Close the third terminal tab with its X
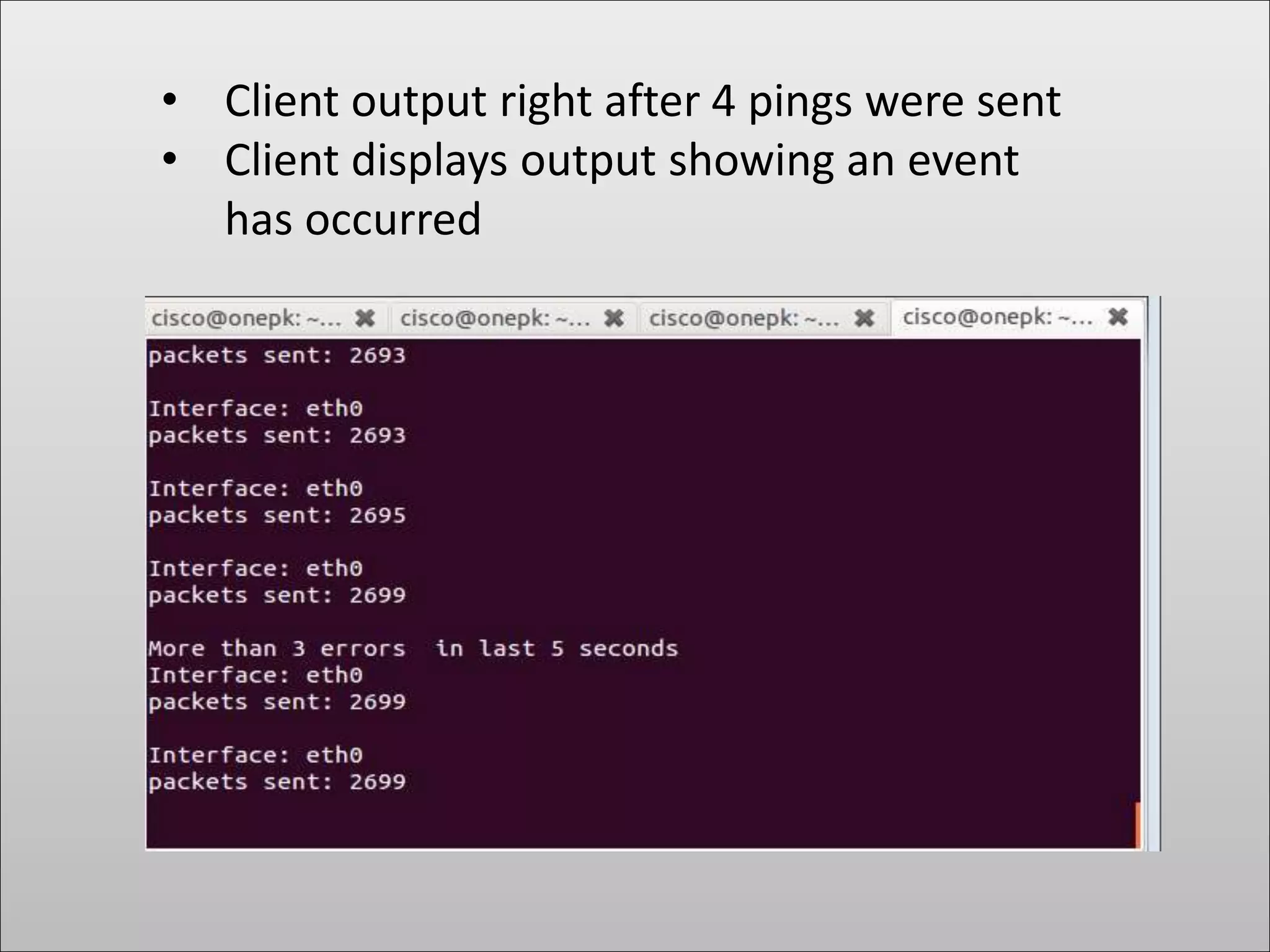The width and height of the screenshot is (1270, 952). coord(864,319)
